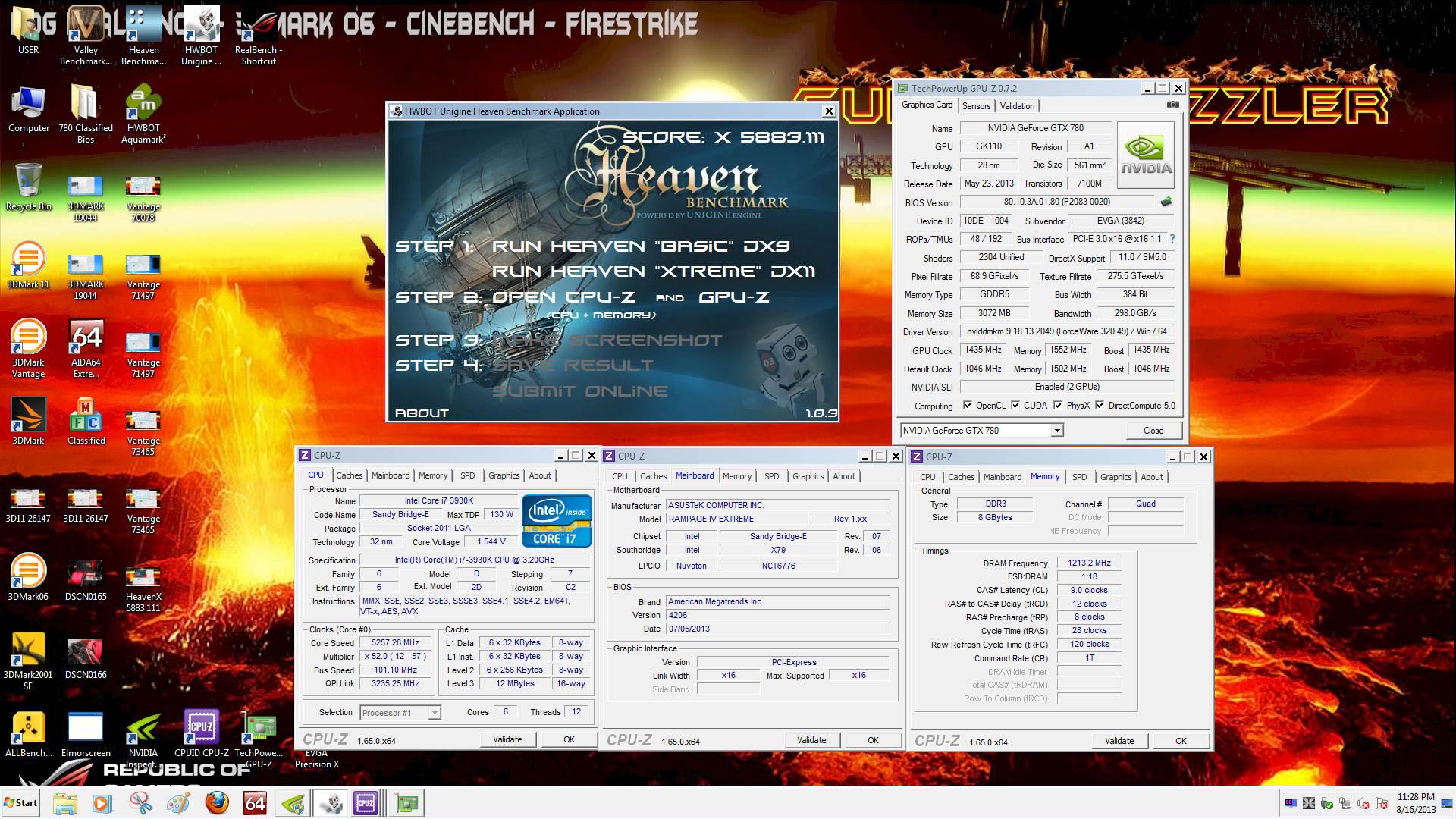Open the HWBOT Unigine desktop icon
This screenshot has height=819, width=1456.
[201, 36]
